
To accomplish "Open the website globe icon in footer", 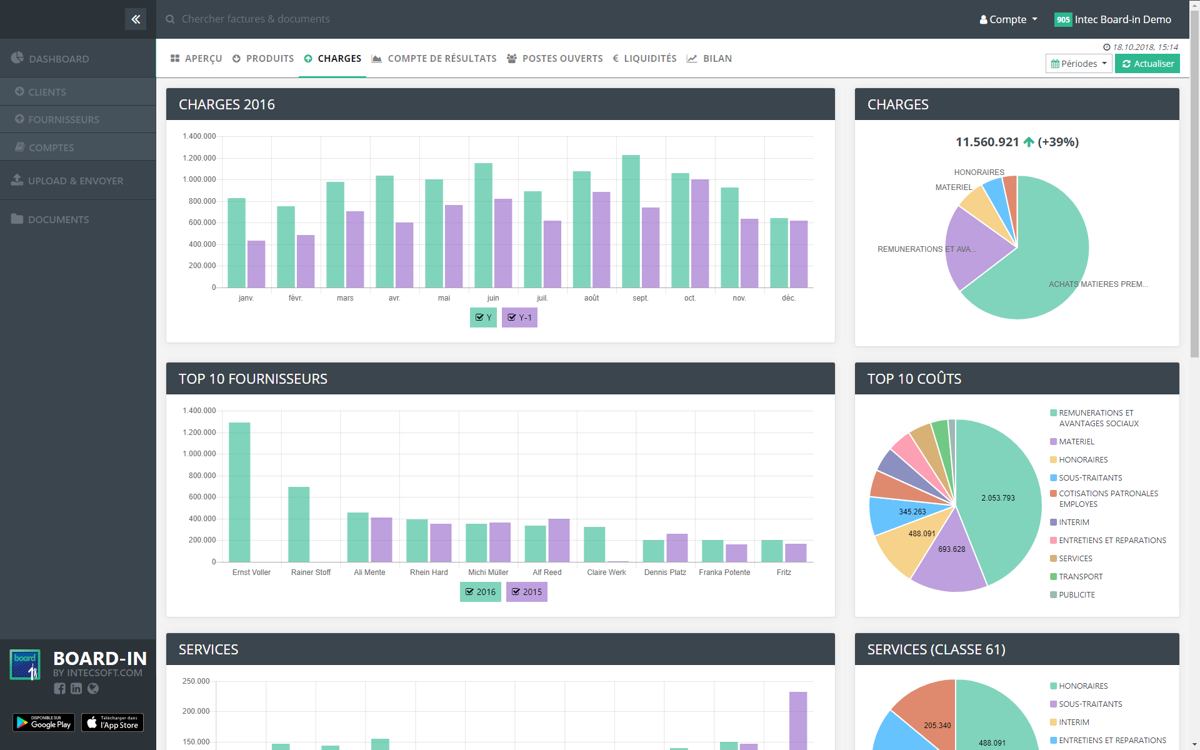I will click(93, 689).
